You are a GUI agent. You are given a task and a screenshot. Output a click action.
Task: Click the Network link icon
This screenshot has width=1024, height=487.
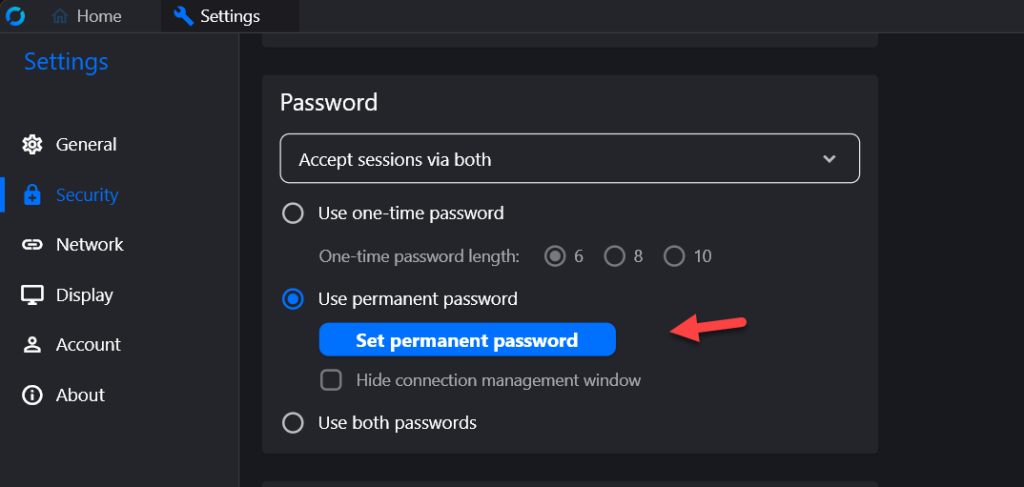click(x=32, y=245)
